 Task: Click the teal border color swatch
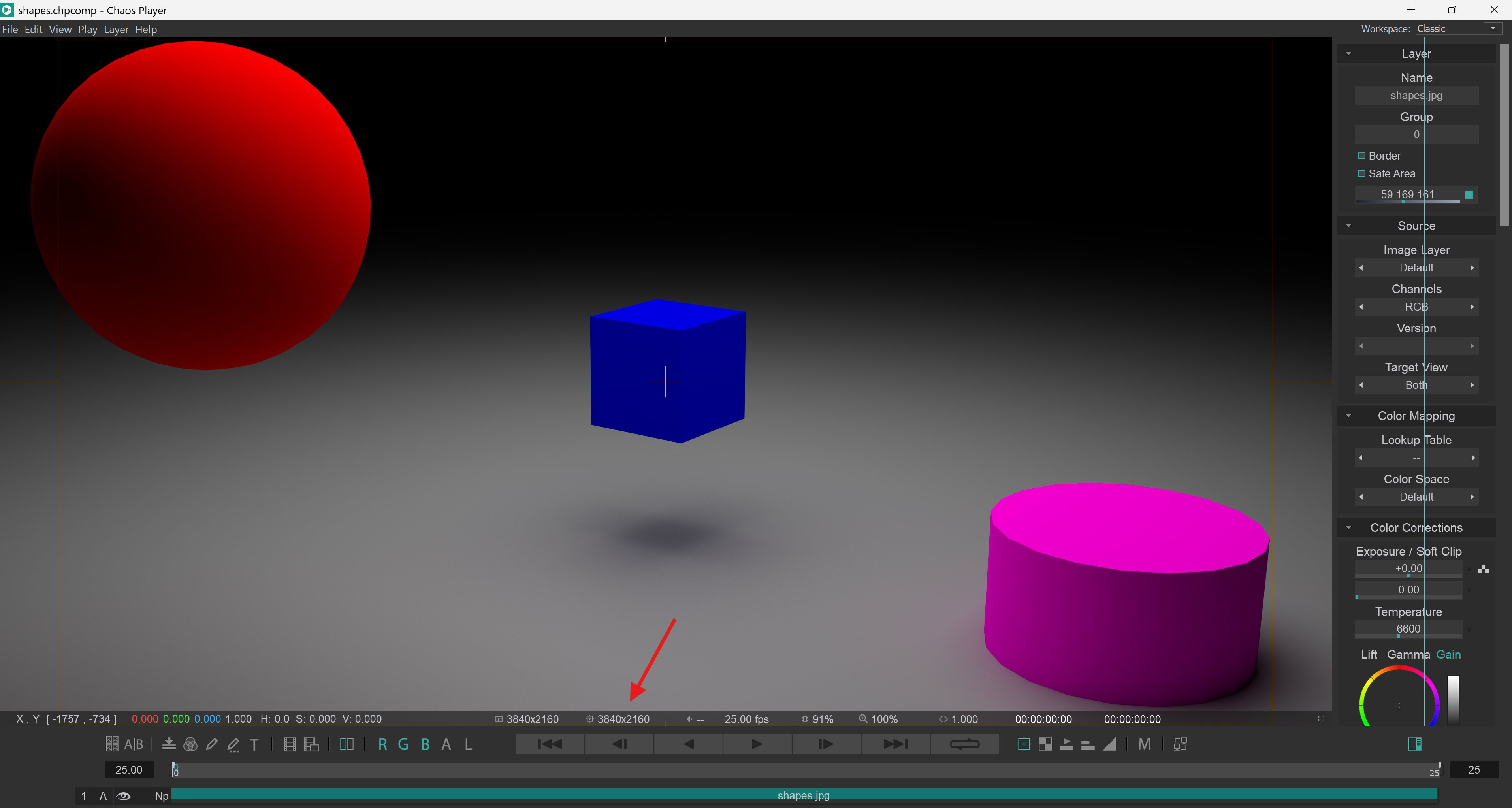click(1469, 195)
